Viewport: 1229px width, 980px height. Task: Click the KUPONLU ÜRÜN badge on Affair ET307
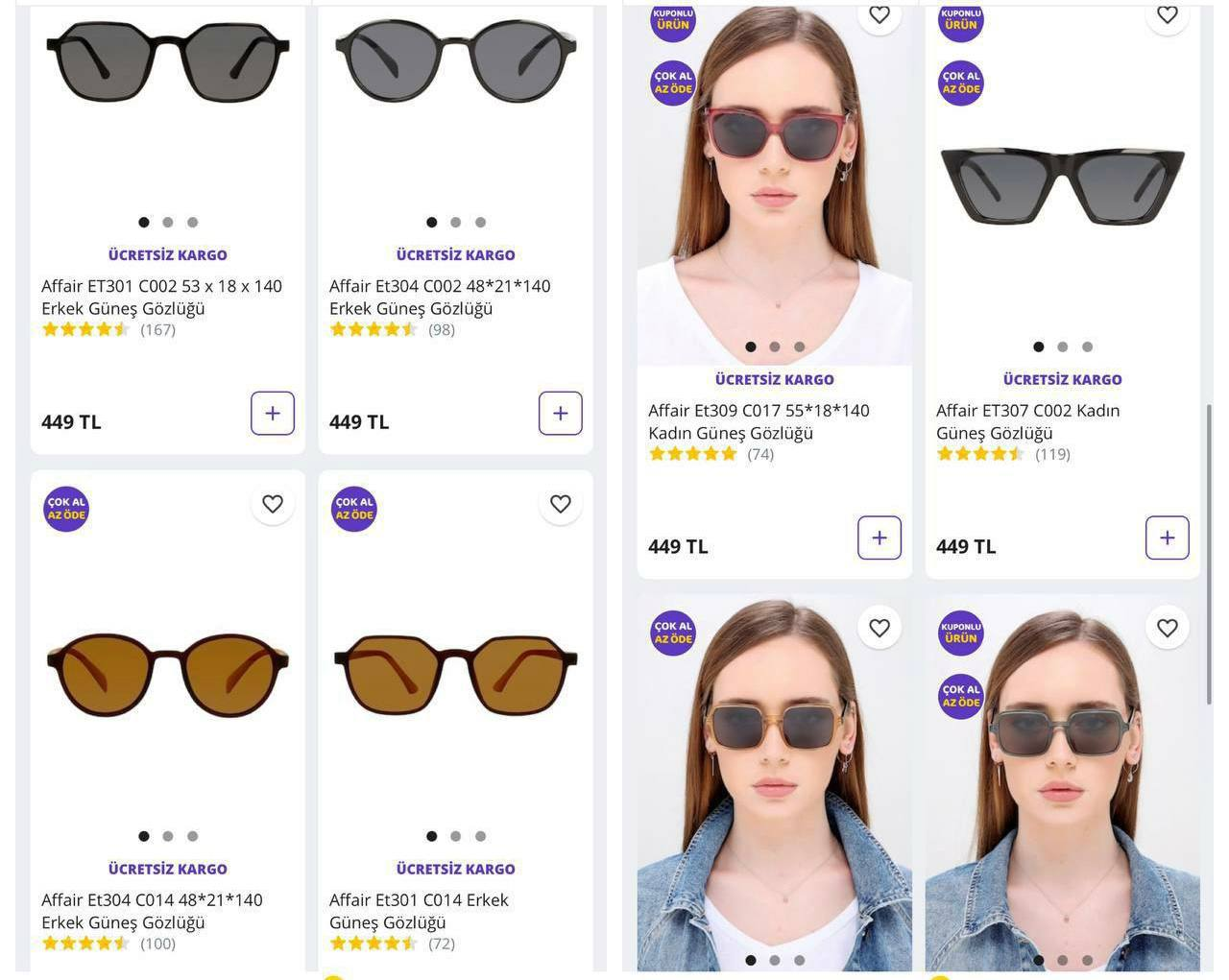[960, 19]
